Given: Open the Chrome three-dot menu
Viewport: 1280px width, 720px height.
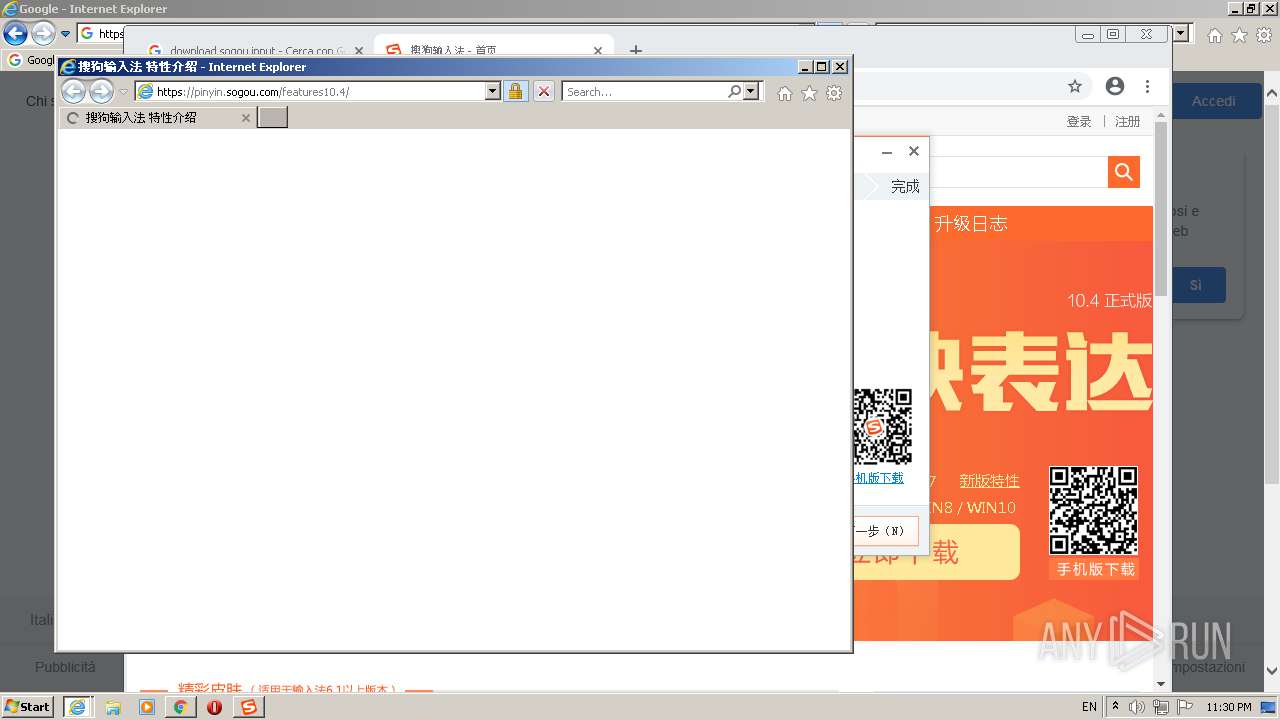Looking at the screenshot, I should [x=1147, y=87].
